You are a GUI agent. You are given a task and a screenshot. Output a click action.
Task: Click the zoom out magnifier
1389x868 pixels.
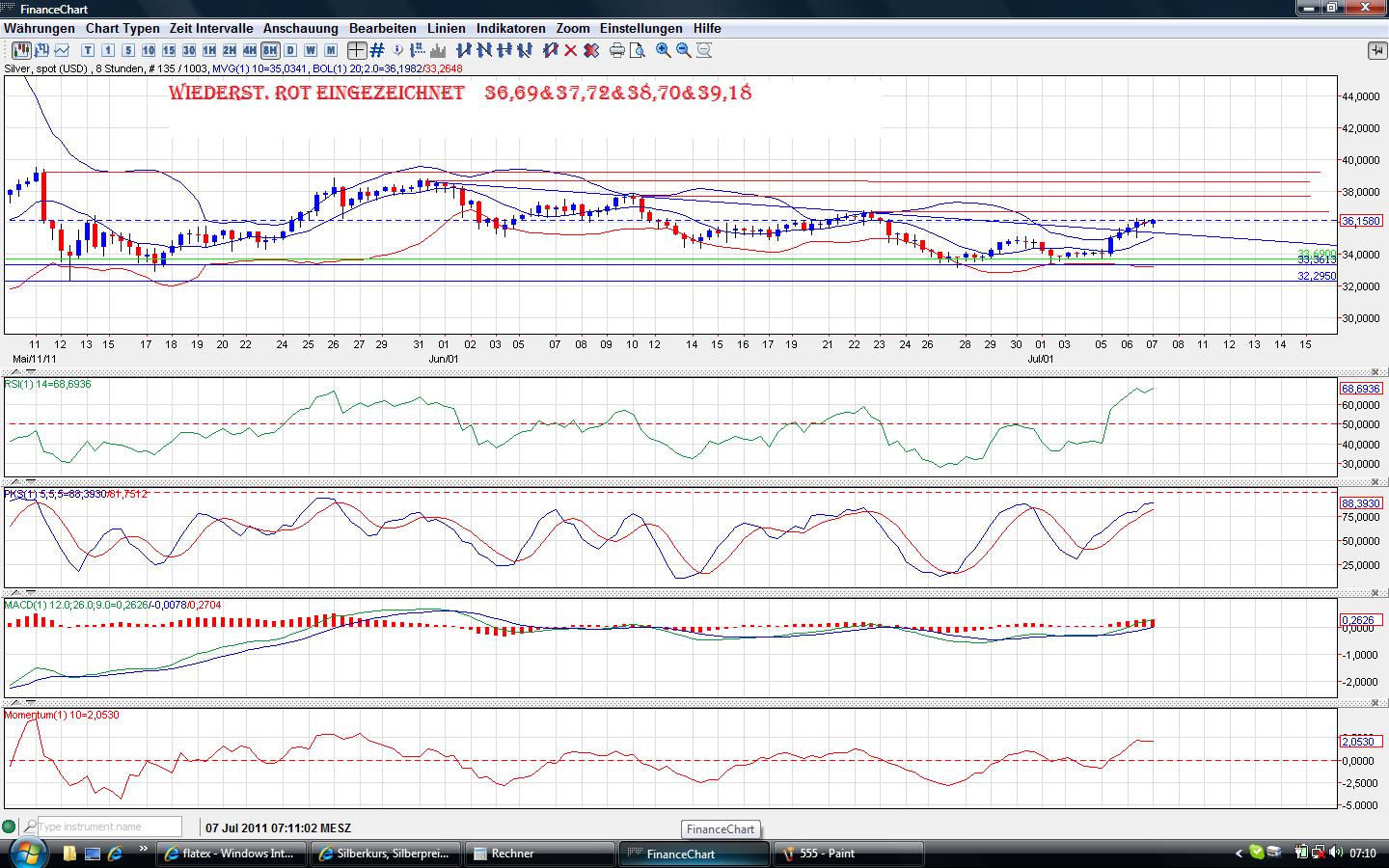click(684, 50)
